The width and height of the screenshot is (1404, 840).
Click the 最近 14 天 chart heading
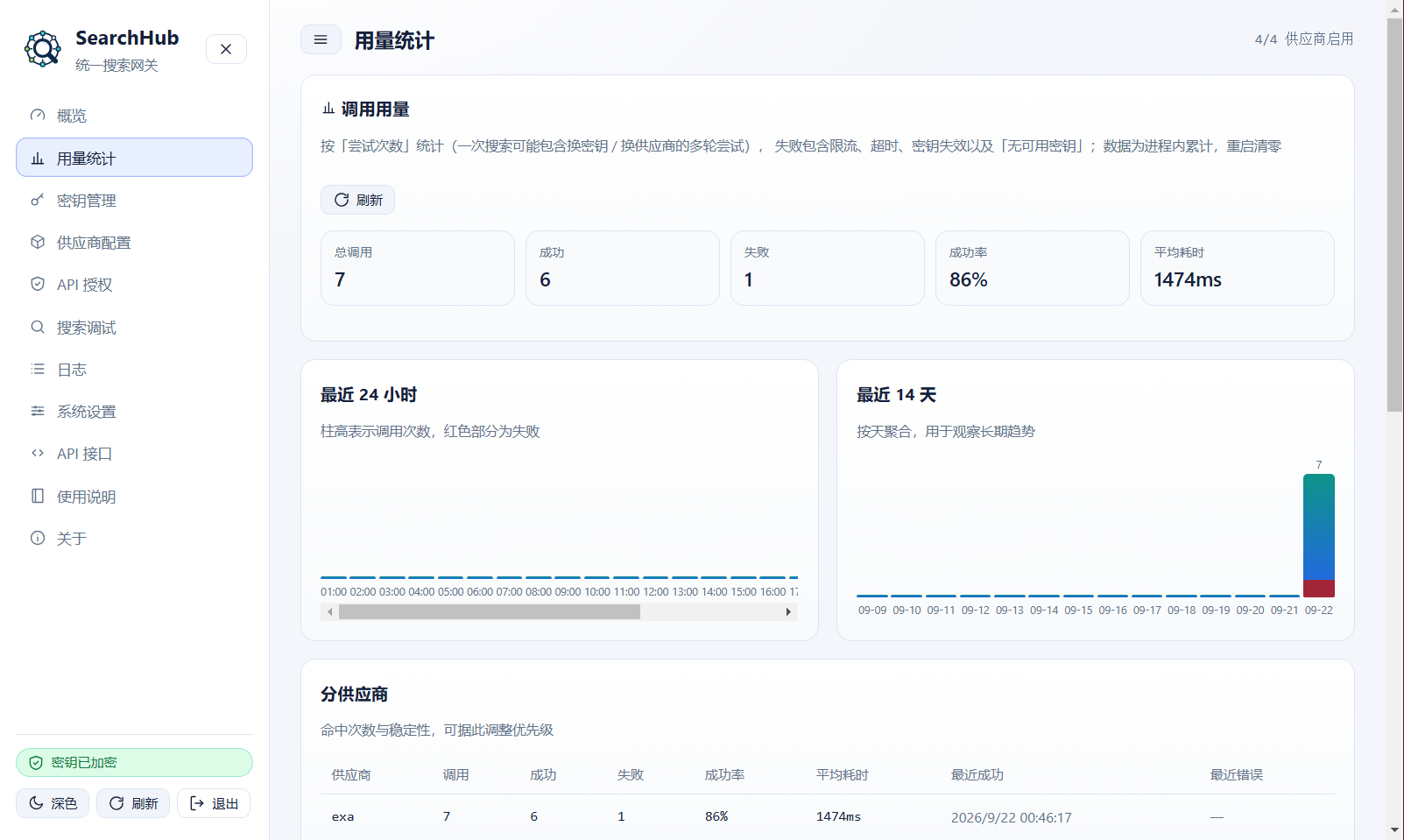tap(897, 395)
